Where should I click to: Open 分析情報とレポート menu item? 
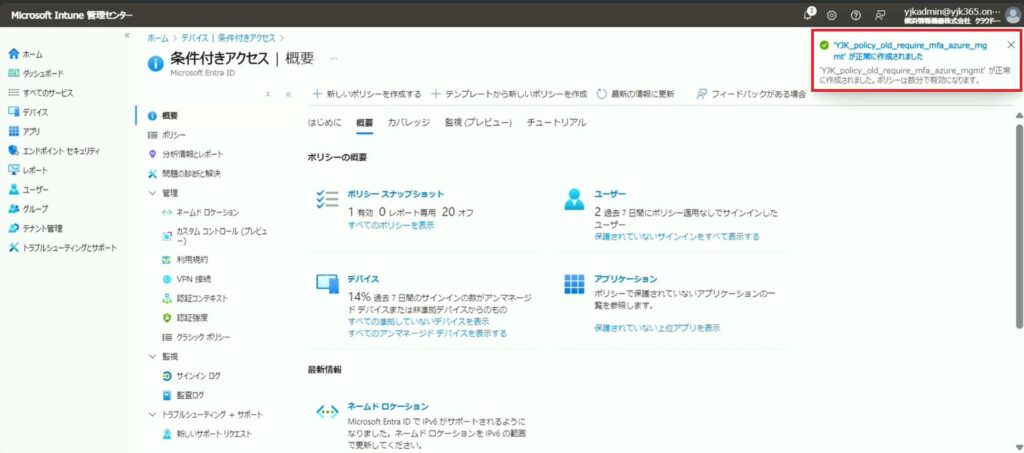click(185, 155)
